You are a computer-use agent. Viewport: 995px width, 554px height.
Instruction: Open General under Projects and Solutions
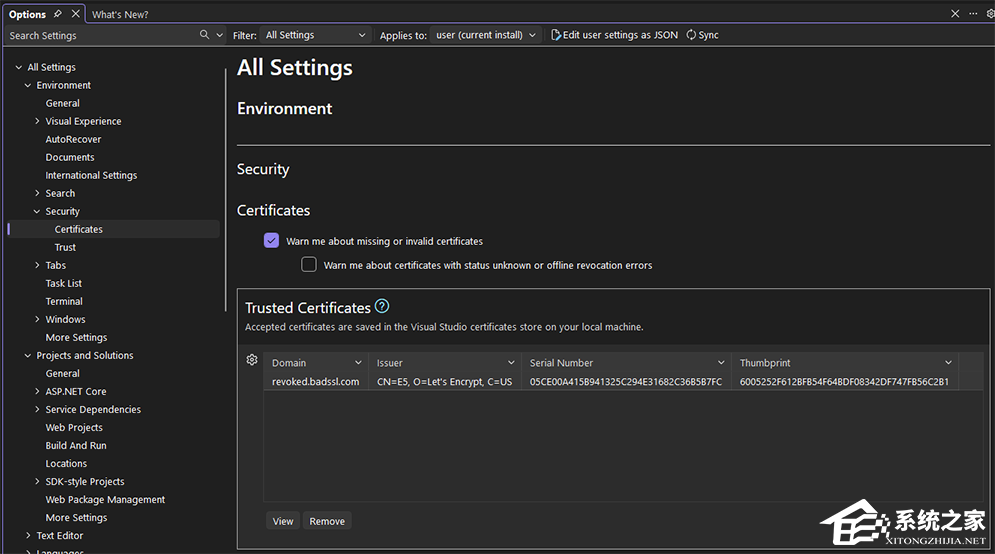(x=62, y=374)
